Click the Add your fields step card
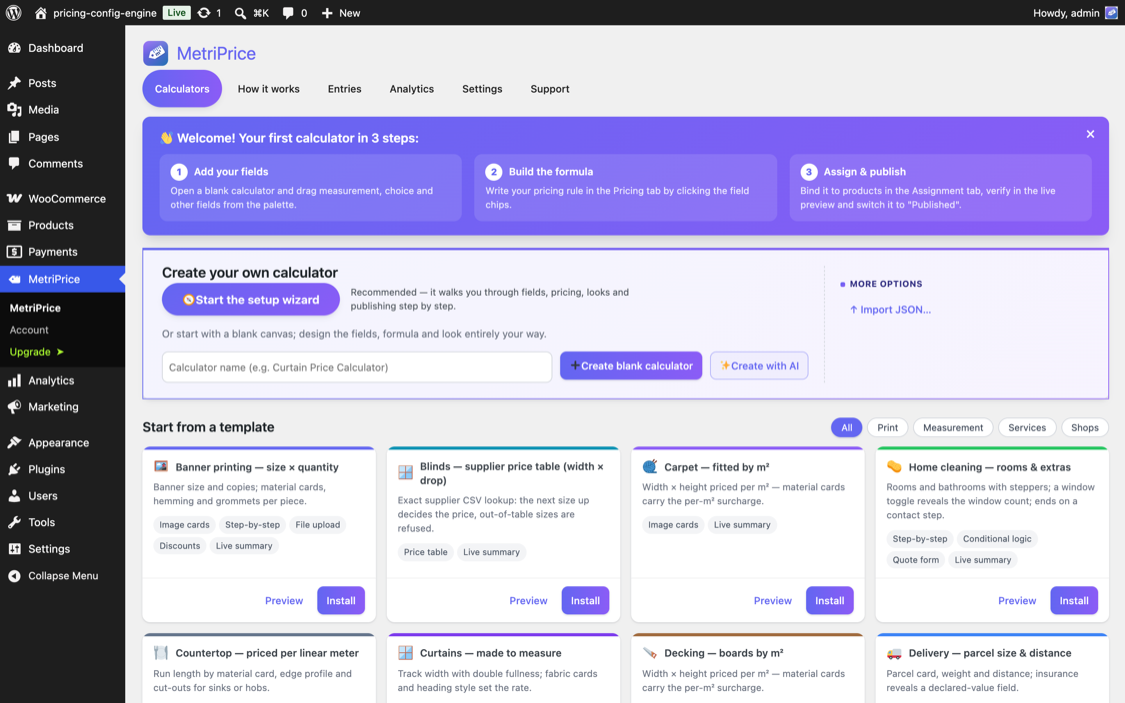 click(x=311, y=187)
